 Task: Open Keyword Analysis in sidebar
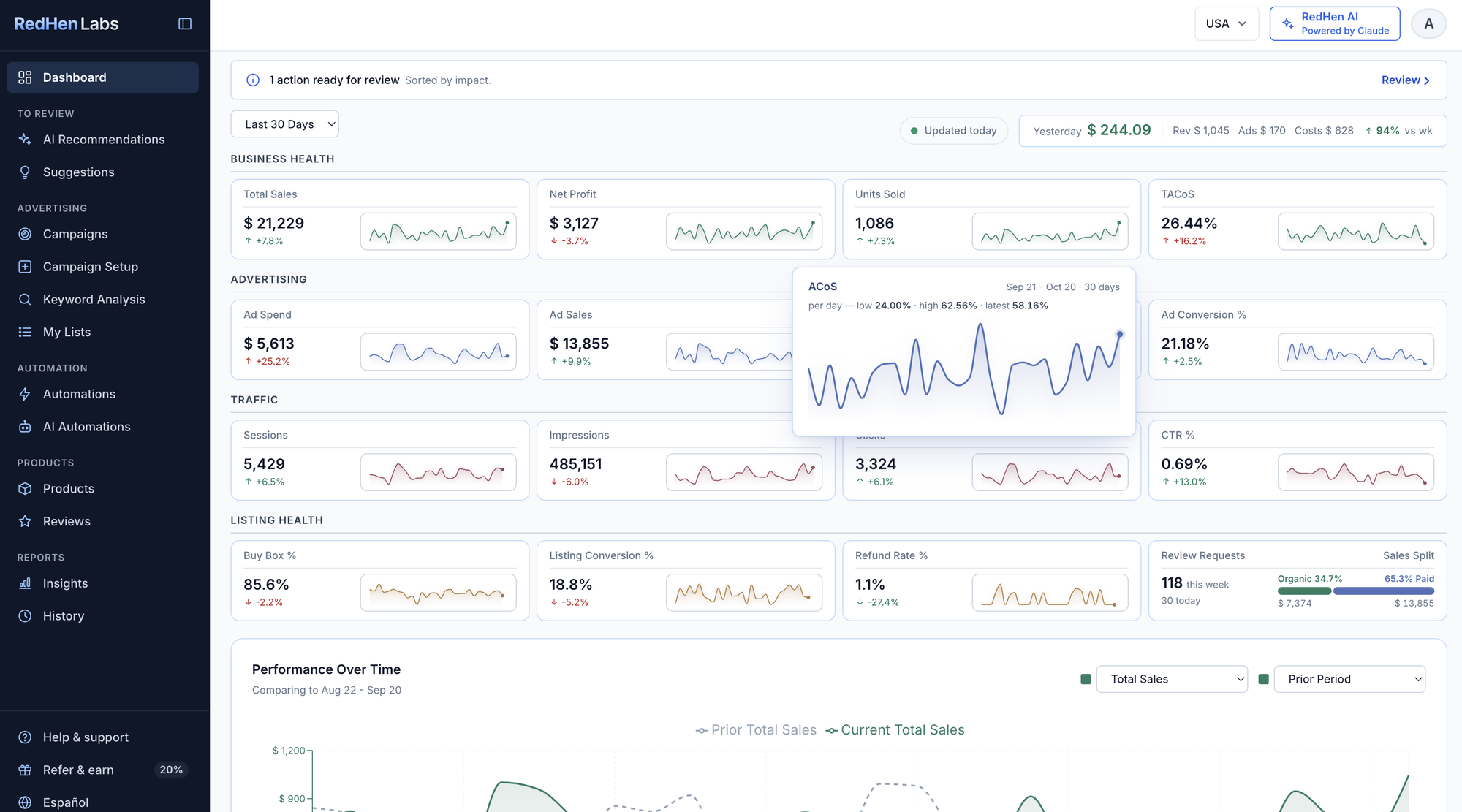[103, 300]
